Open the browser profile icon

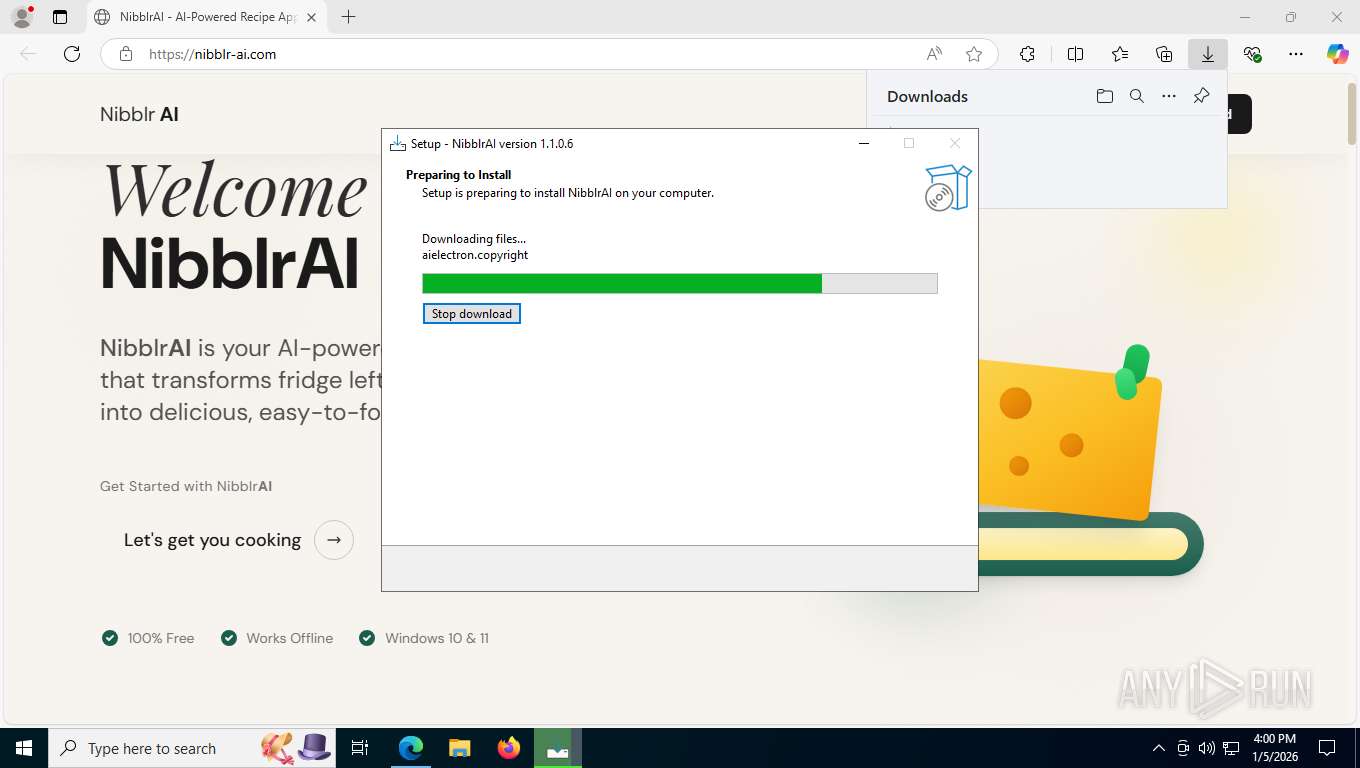21,17
